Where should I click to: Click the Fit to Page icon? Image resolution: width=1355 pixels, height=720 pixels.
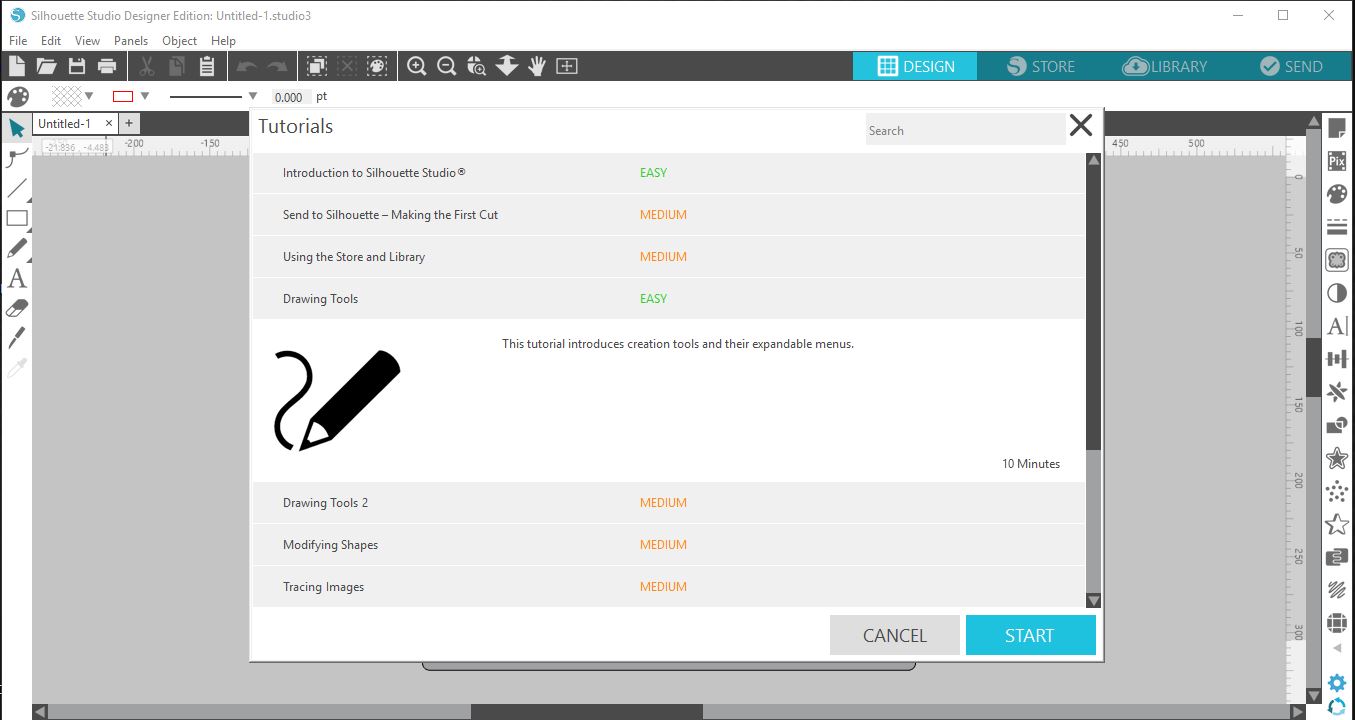(567, 66)
